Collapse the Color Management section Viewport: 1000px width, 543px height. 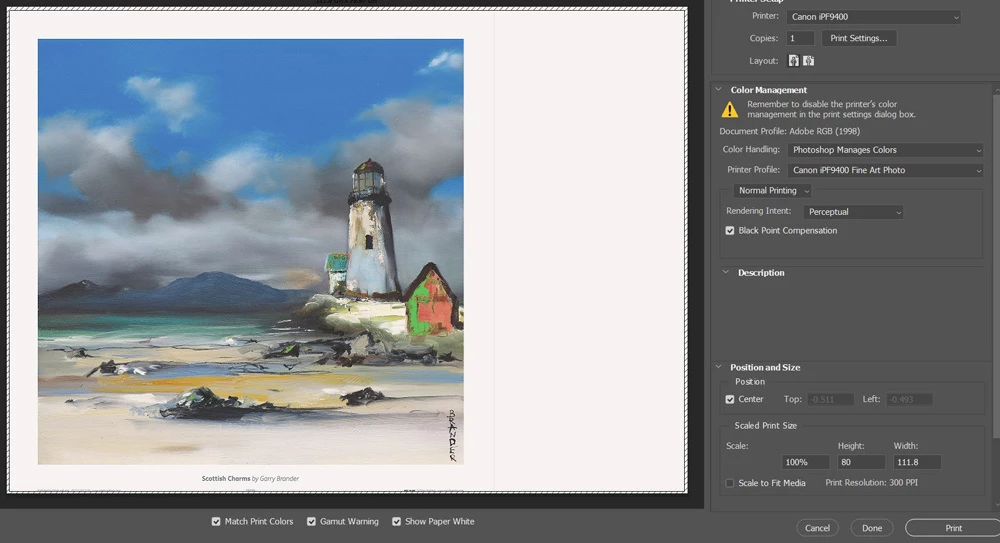(719, 90)
